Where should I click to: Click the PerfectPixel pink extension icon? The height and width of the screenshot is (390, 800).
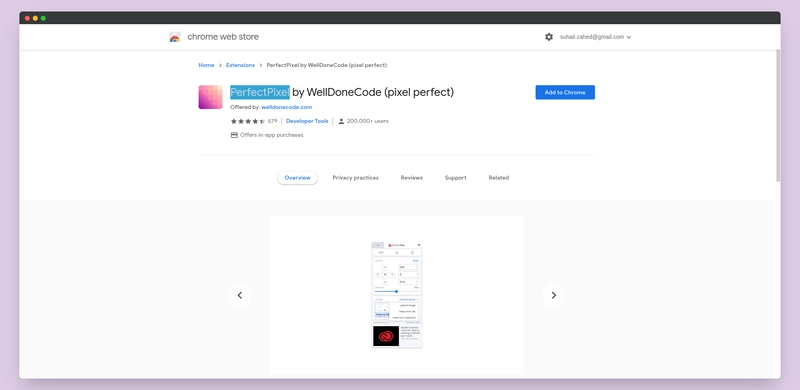(x=210, y=97)
